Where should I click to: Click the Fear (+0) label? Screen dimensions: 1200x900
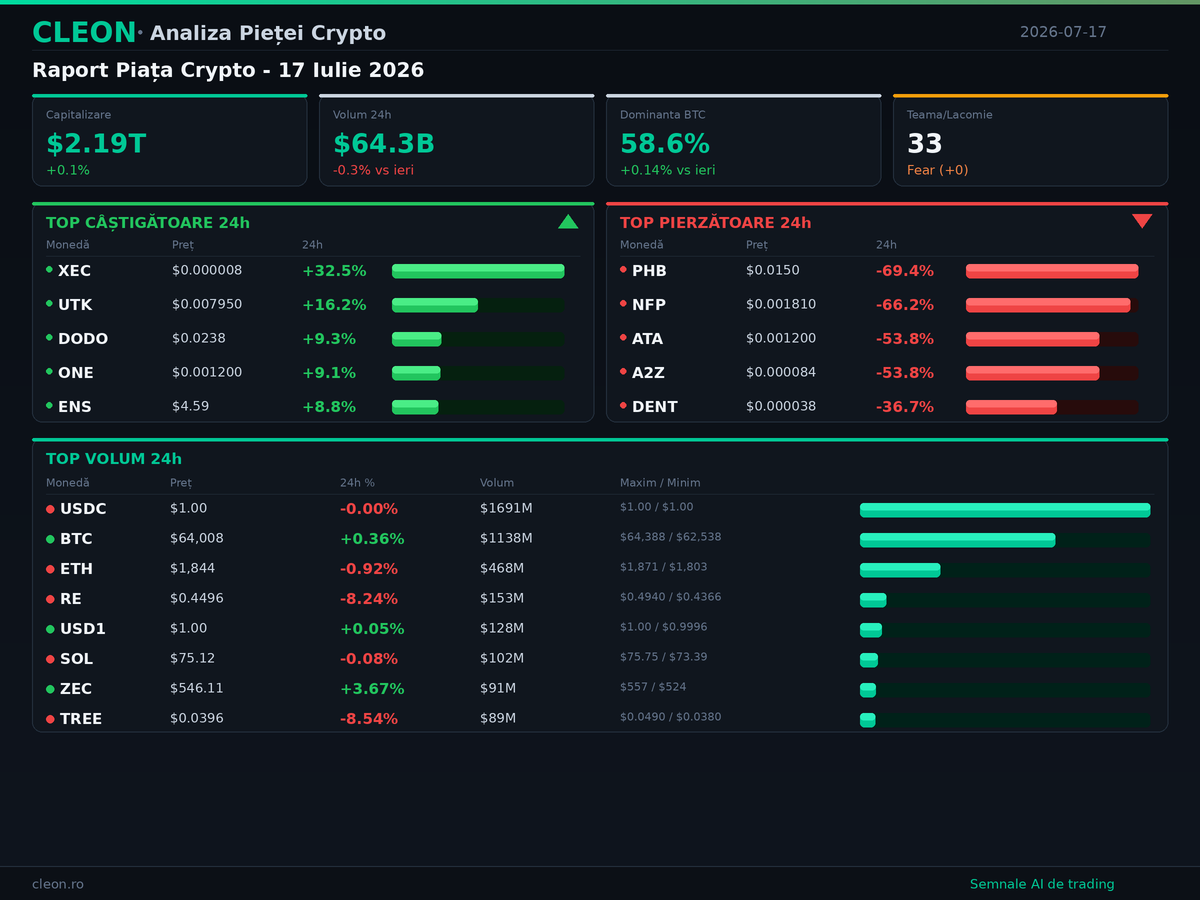coord(938,170)
